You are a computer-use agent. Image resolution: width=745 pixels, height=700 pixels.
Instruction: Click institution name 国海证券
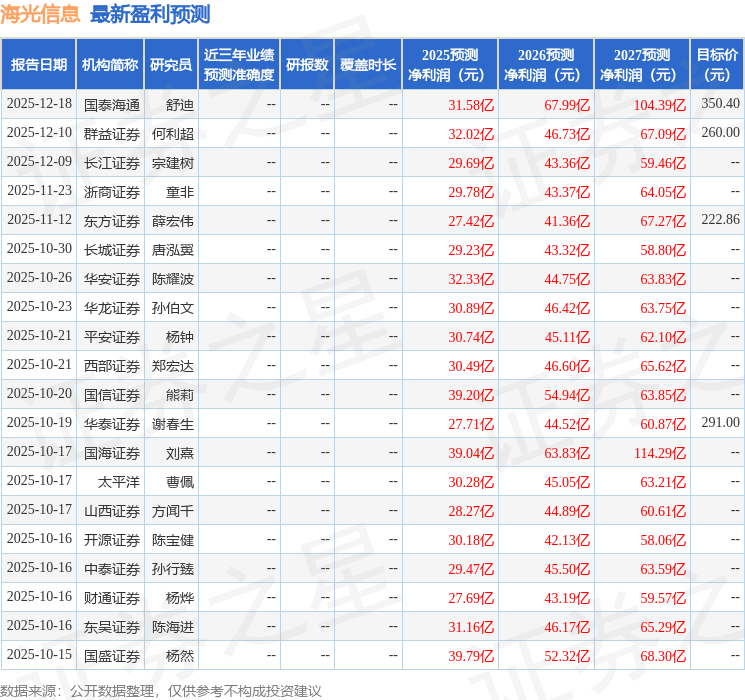112,453
